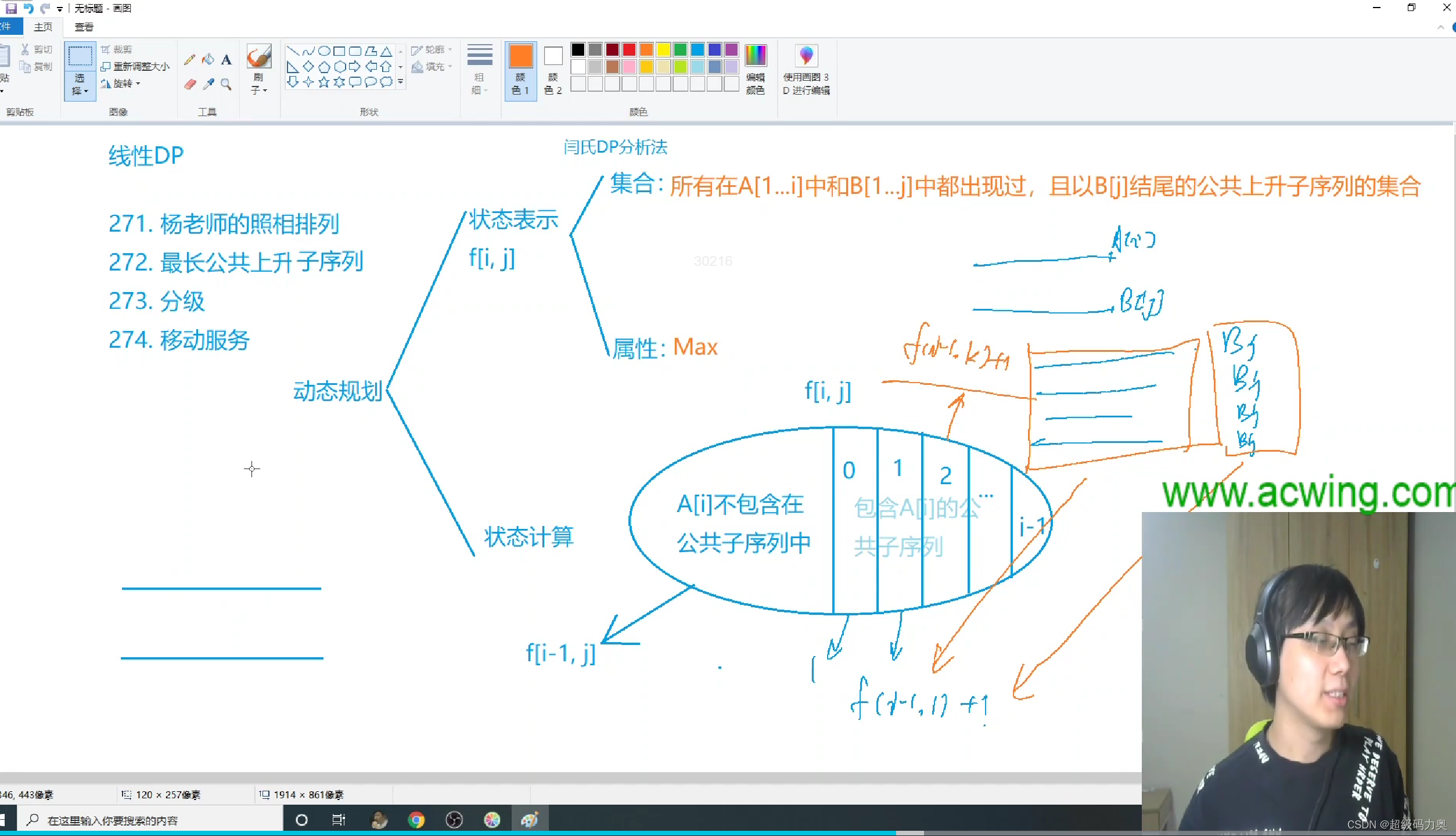Select the Text tool A
1456x836 pixels.
coord(227,60)
